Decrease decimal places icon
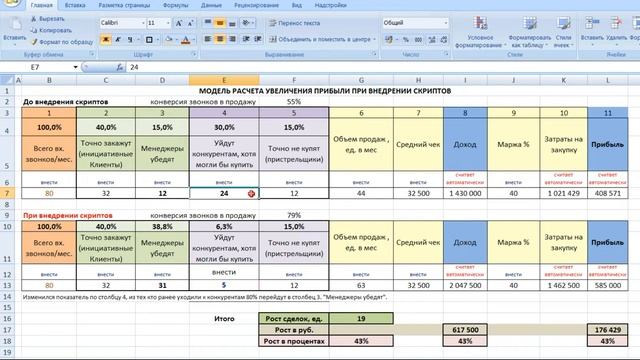The height and width of the screenshot is (360, 640). click(x=444, y=40)
